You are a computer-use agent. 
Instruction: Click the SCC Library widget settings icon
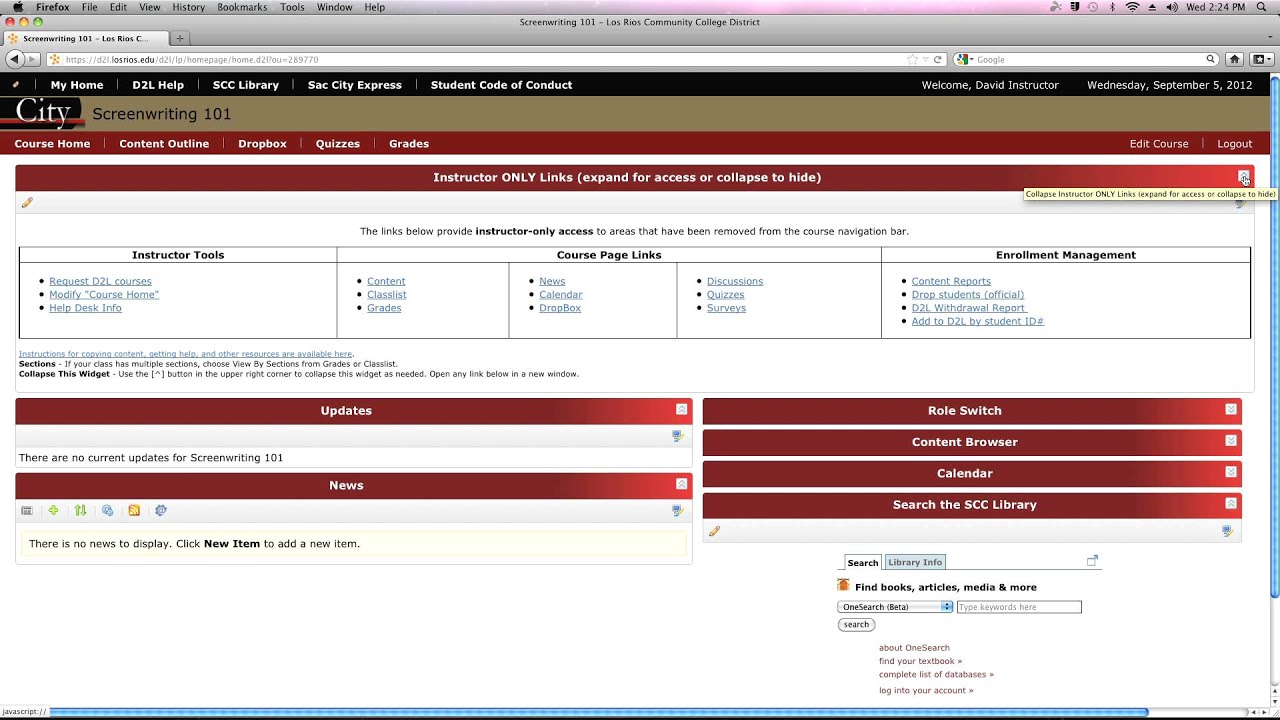pyautogui.click(x=1227, y=531)
